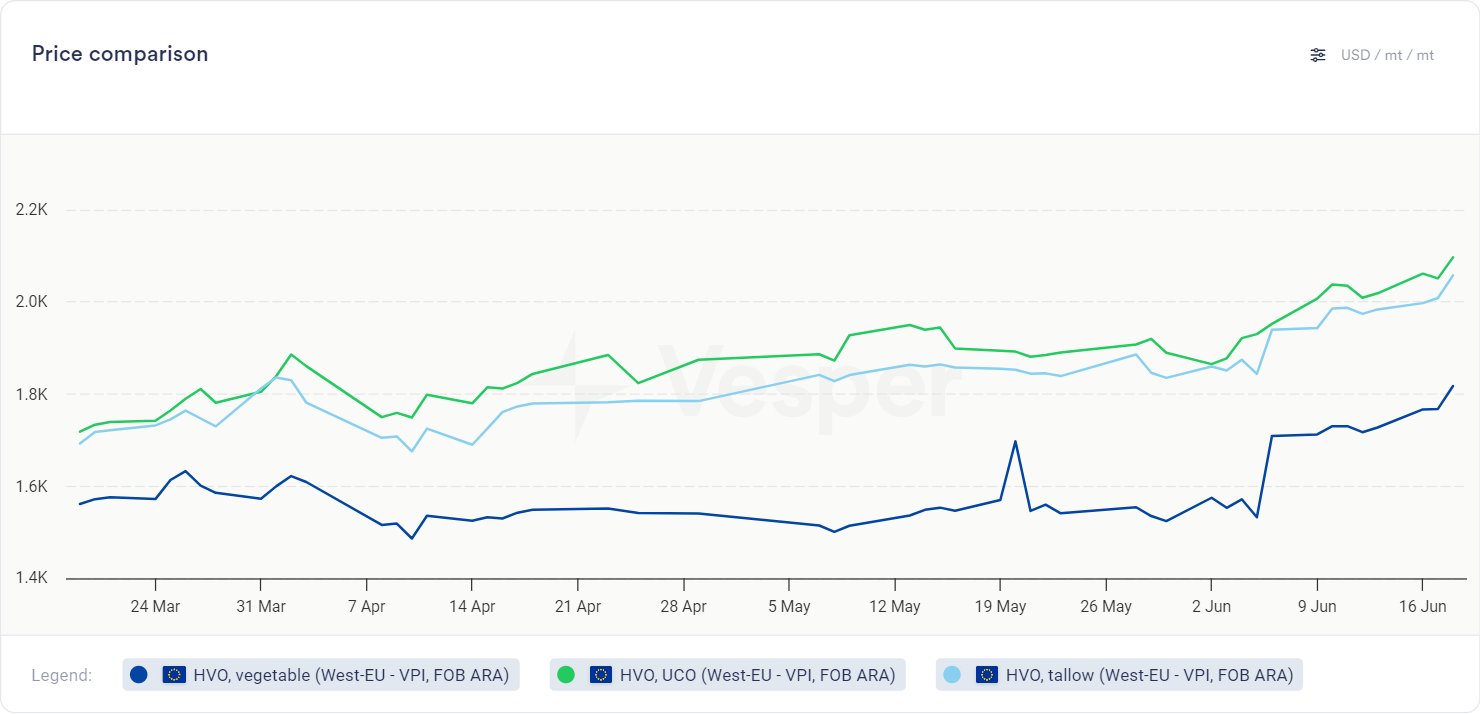The image size is (1480, 714).
Task: Hide the HVO, UCO series via legend text
Action: (x=757, y=675)
